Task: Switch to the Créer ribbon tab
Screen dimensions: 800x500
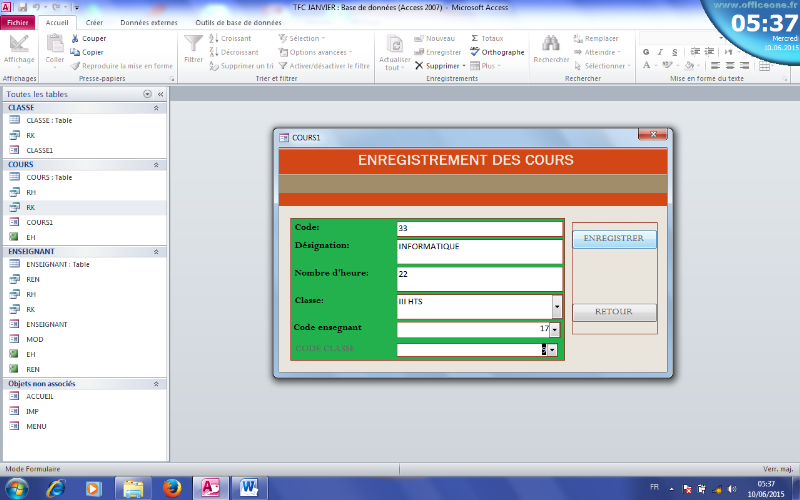Action: pos(94,21)
